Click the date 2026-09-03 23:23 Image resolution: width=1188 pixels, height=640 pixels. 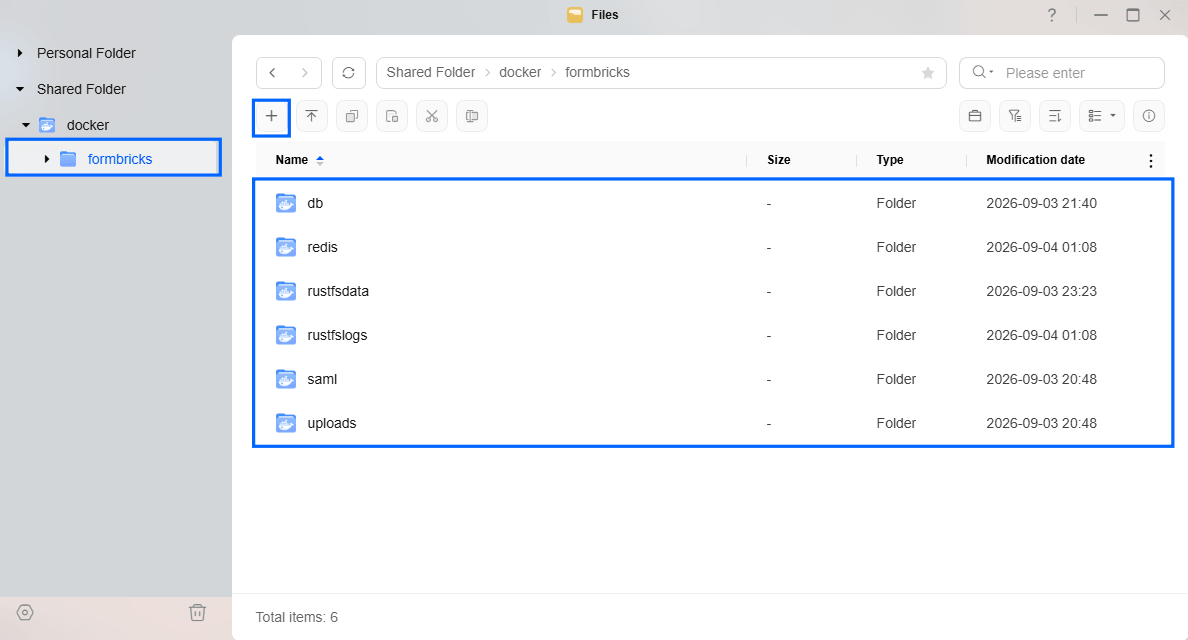(x=1041, y=291)
